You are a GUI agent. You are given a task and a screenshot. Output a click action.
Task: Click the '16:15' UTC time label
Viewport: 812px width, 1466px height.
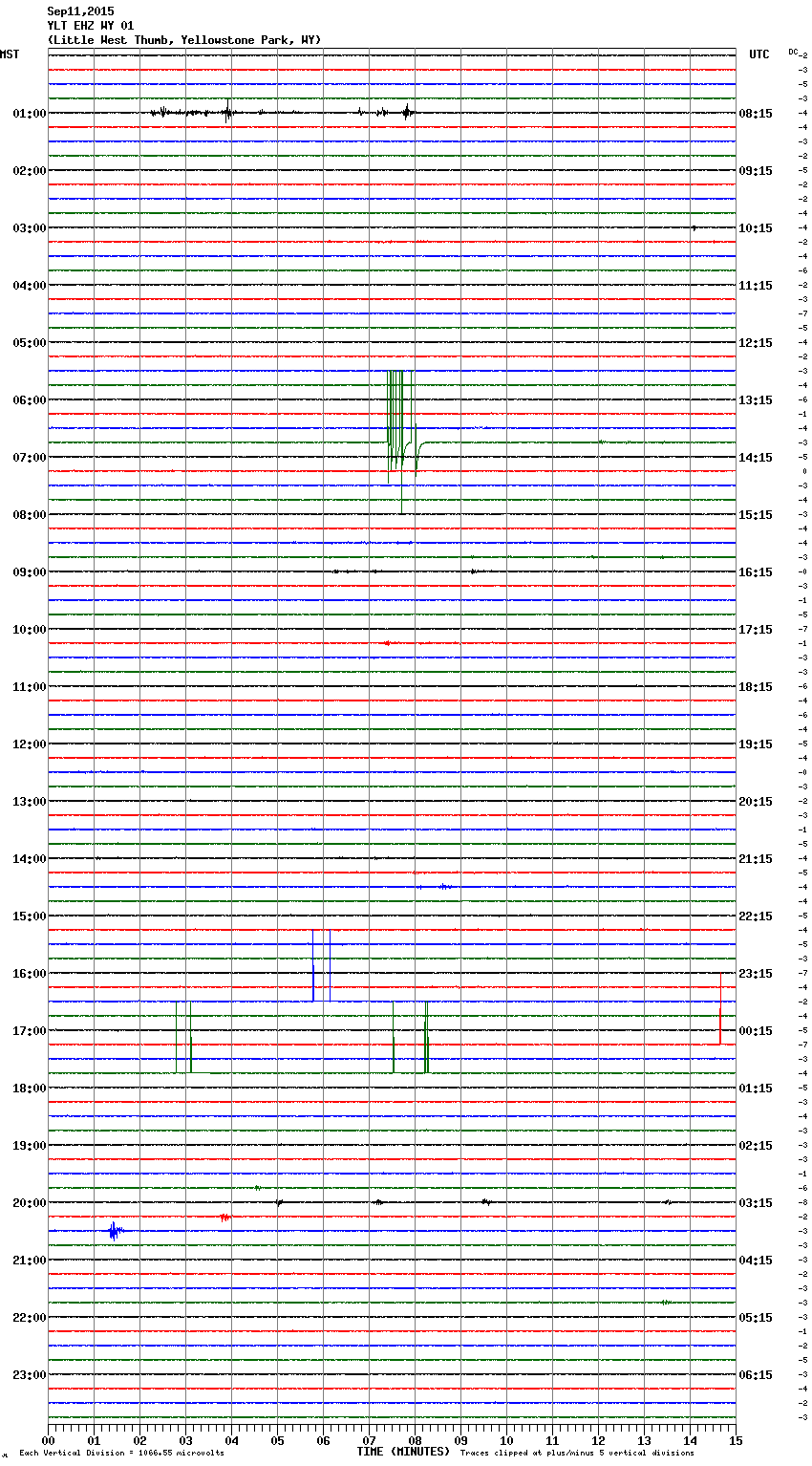click(756, 572)
